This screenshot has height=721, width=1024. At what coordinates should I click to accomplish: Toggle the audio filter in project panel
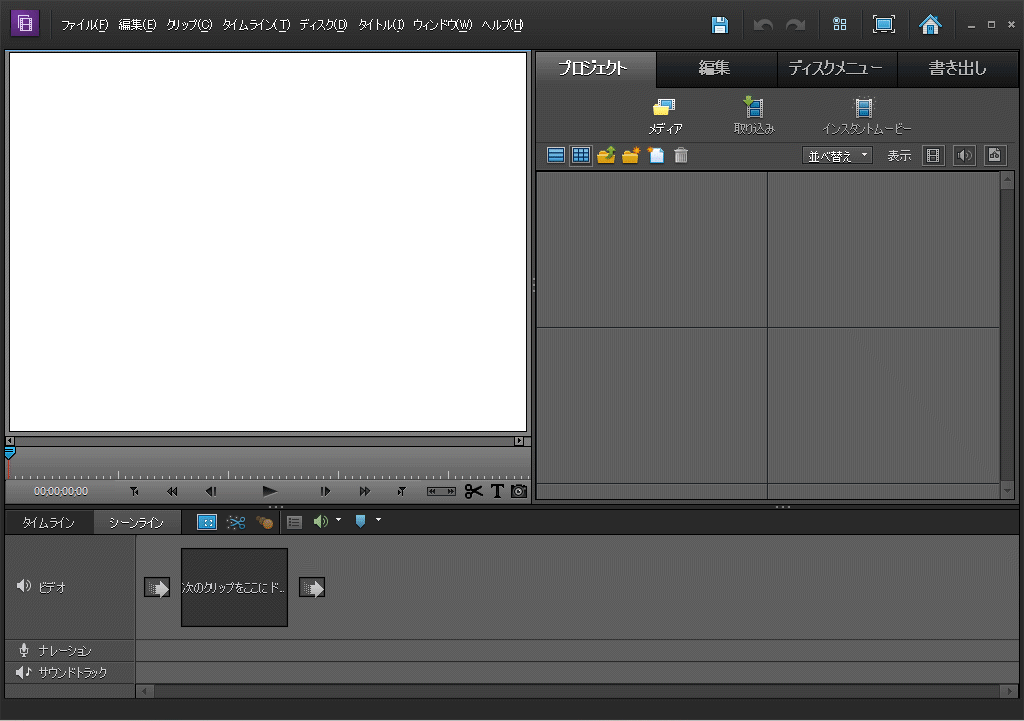pos(964,155)
